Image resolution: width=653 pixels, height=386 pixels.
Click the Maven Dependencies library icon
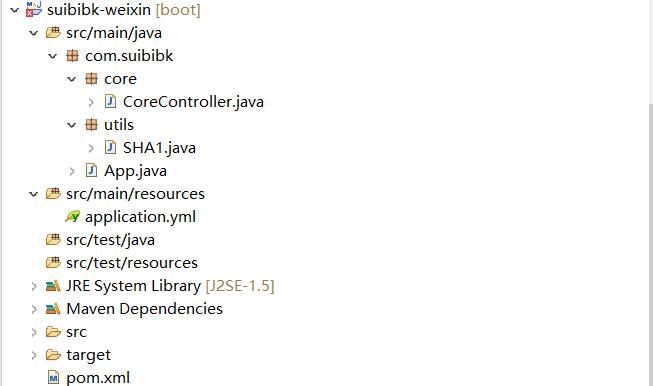tap(53, 309)
